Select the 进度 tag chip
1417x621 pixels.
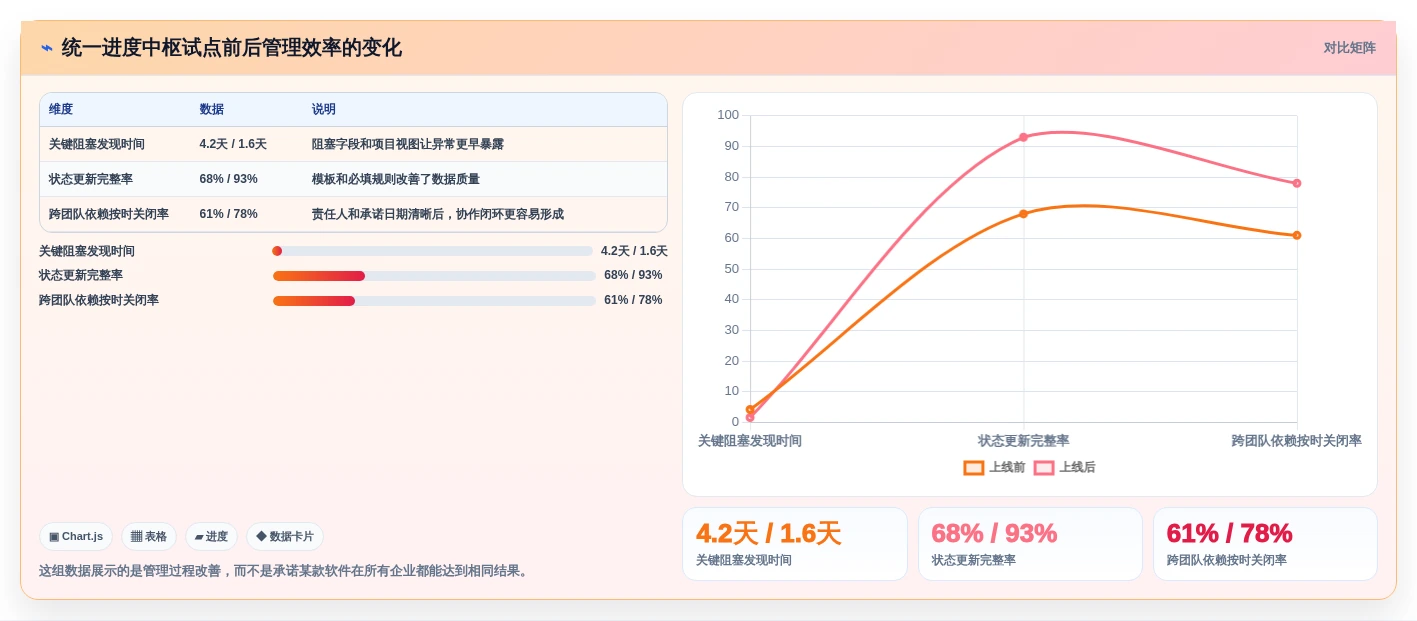click(211, 536)
